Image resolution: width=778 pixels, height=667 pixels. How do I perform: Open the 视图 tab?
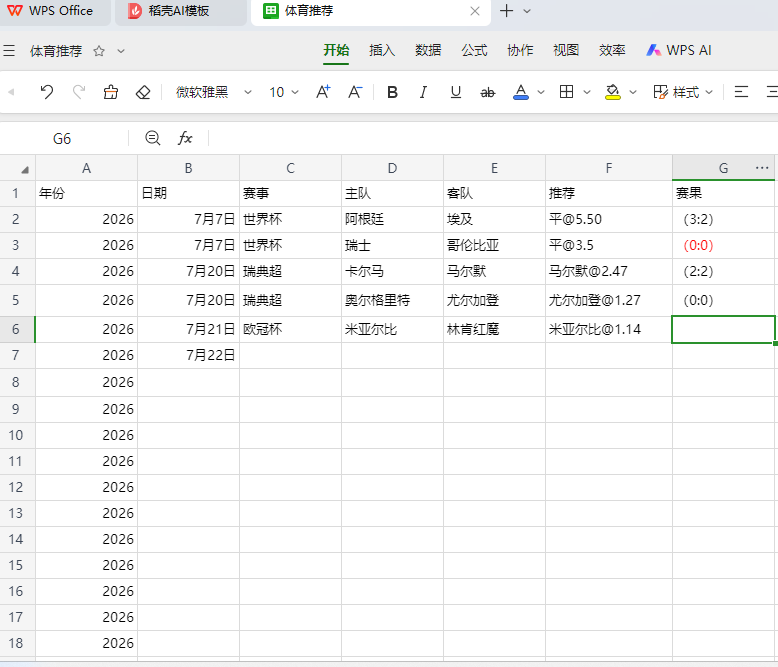[x=566, y=50]
